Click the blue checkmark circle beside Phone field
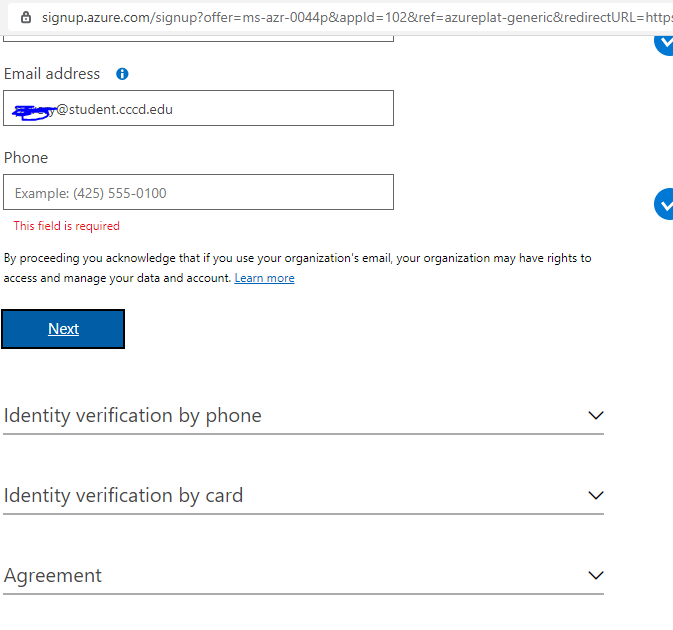Screen dimensions: 673x630 coord(664,204)
